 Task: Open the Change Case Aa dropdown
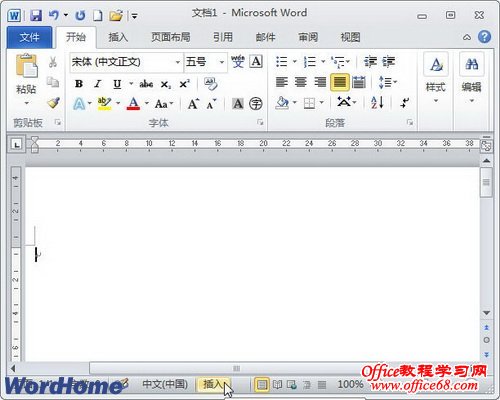(164, 104)
